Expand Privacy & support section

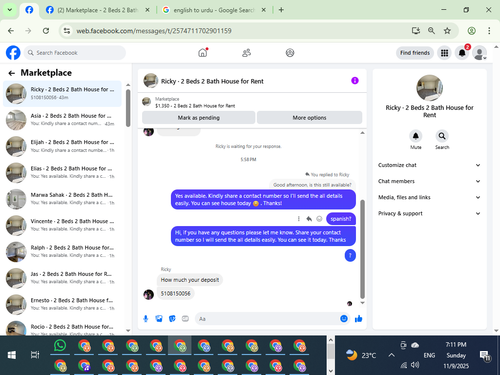pyautogui.click(x=429, y=213)
